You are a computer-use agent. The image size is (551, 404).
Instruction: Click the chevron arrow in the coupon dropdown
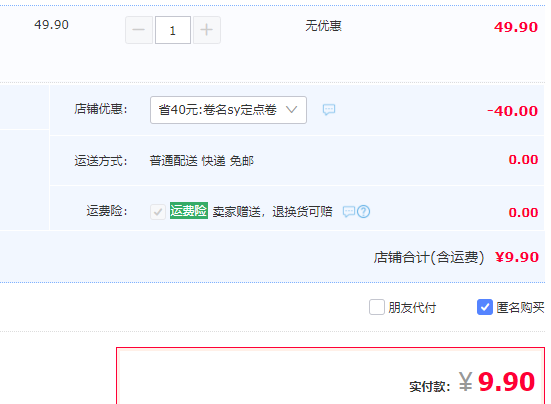tap(291, 110)
